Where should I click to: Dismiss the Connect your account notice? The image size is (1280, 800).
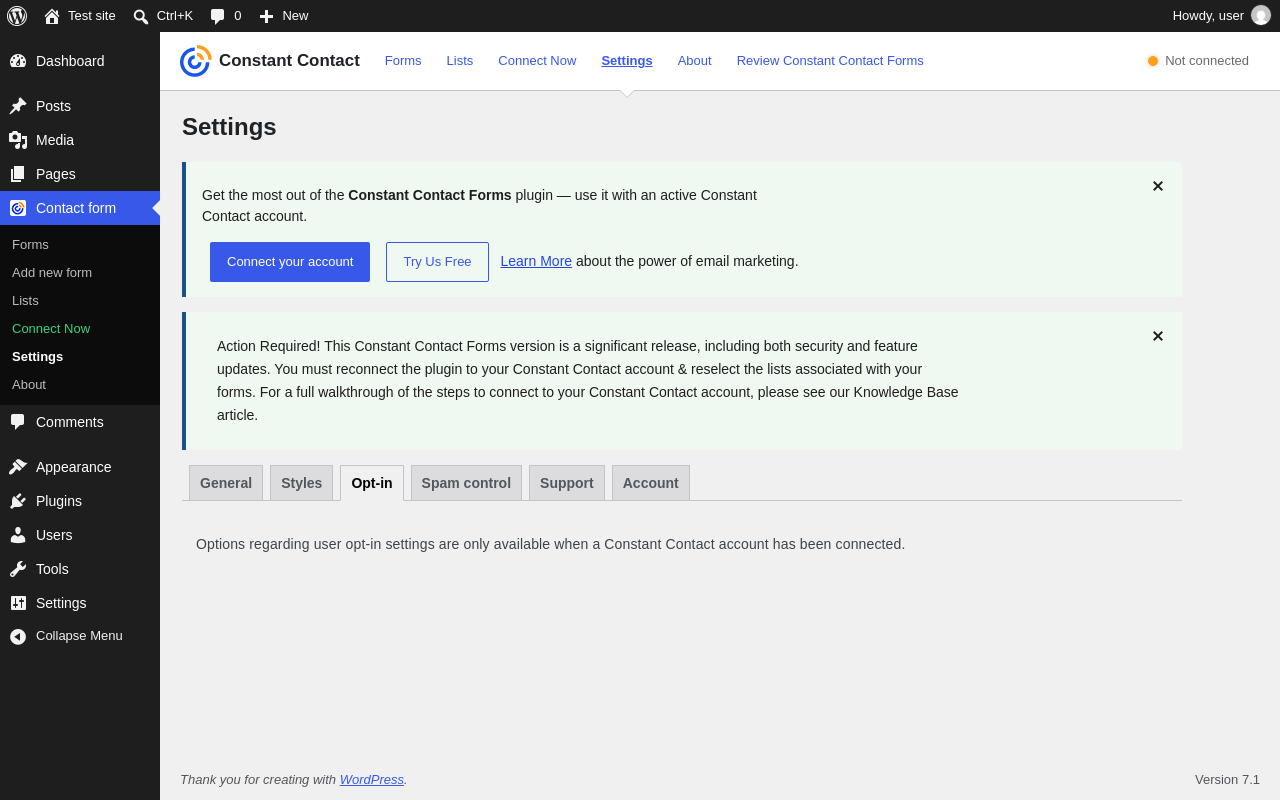tap(1158, 186)
